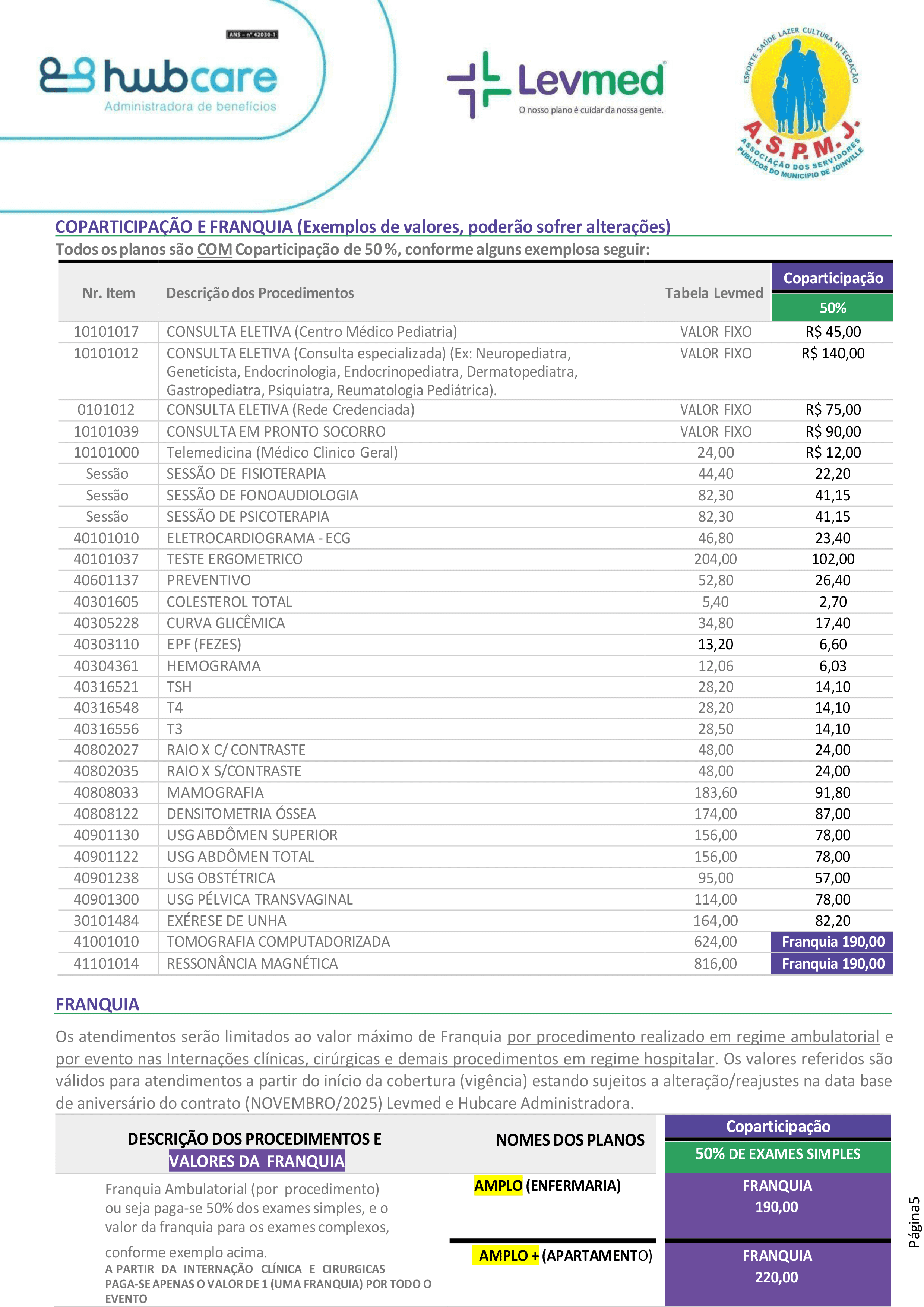Click the 'Nr. Item' column header
This screenshot has height=1307, width=924.
click(x=109, y=293)
